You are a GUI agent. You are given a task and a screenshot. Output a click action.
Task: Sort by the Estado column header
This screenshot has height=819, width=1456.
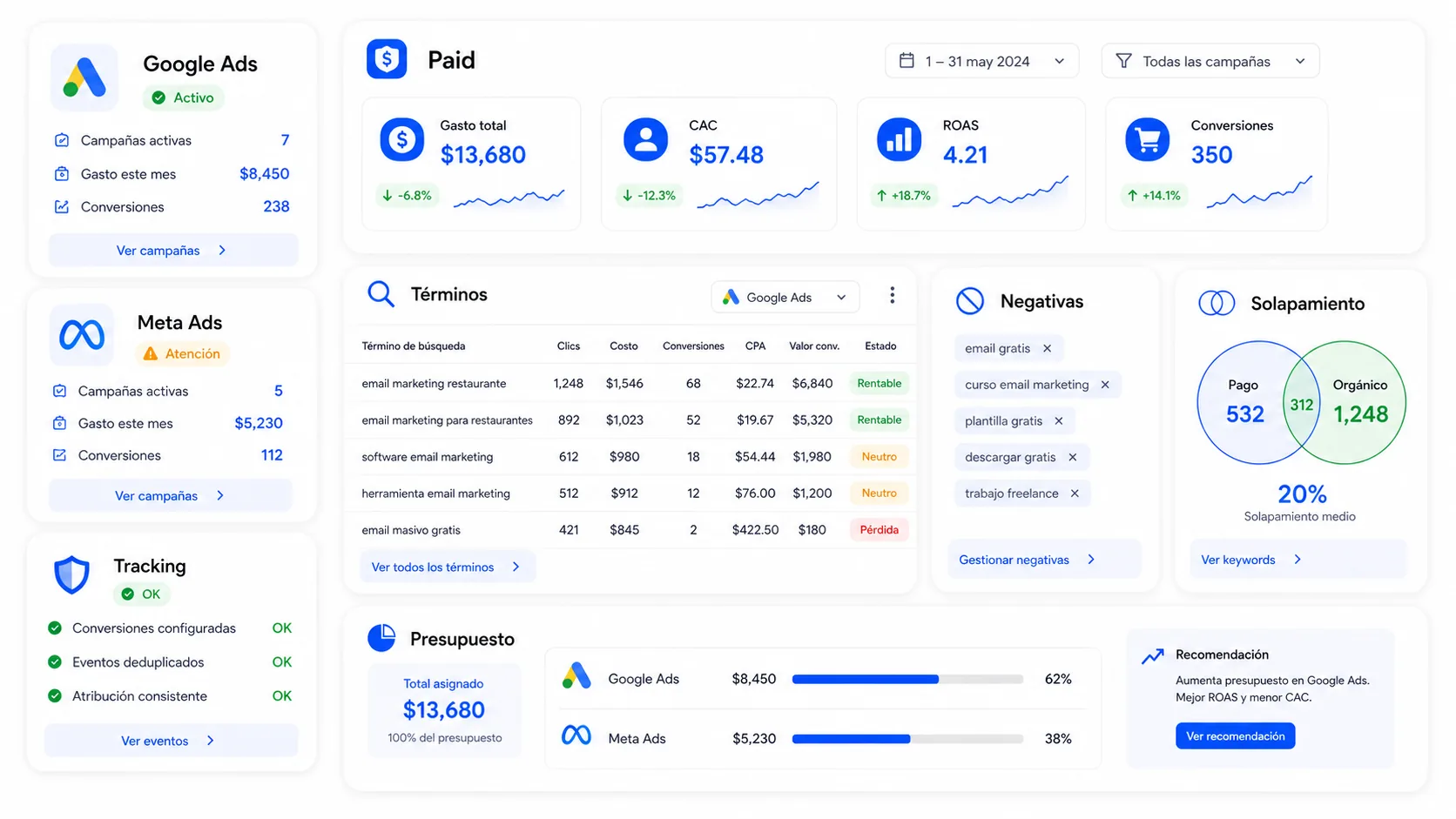(880, 346)
